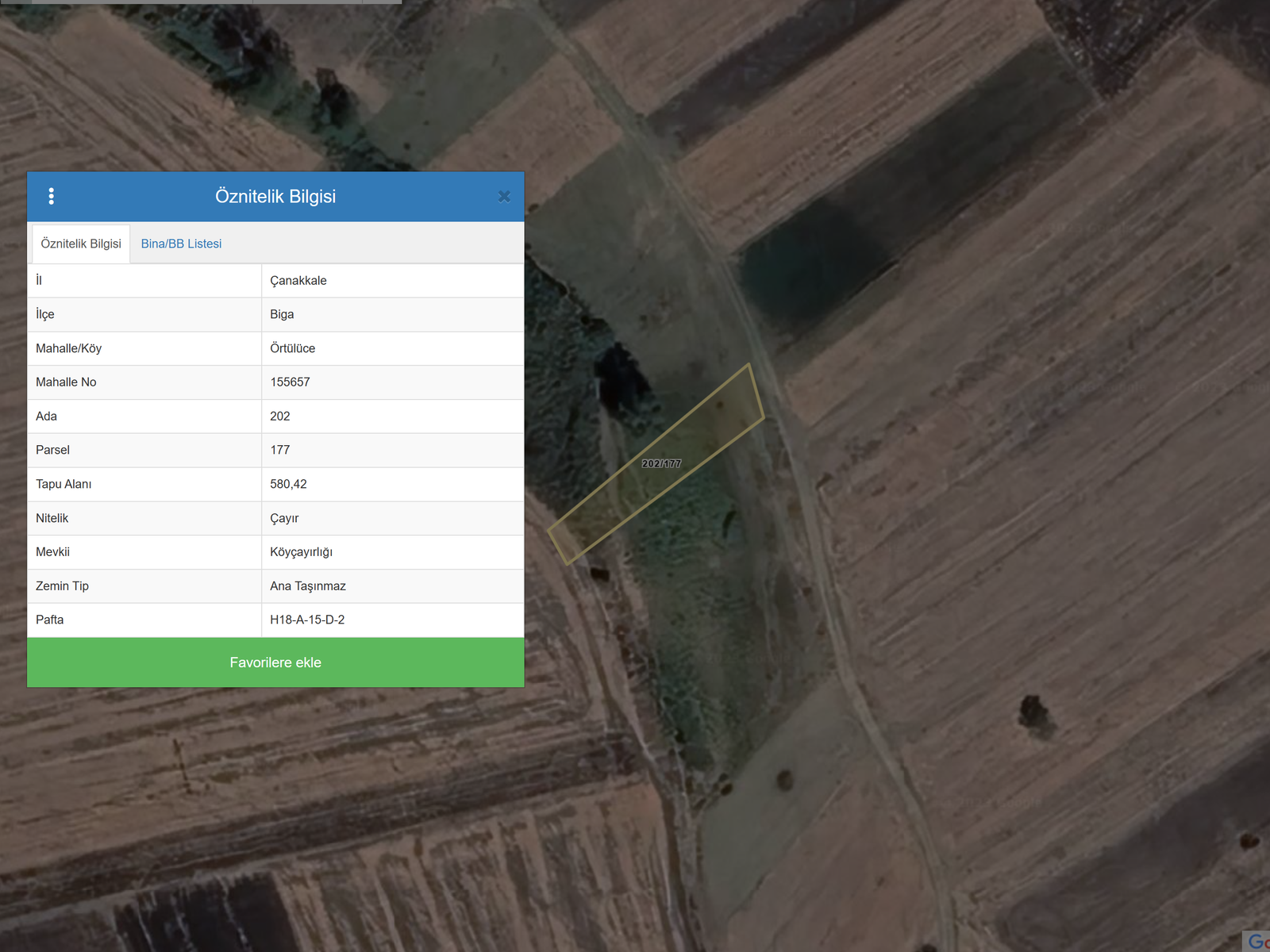Select the Pafta value H18-A-15-D-2

click(x=307, y=620)
